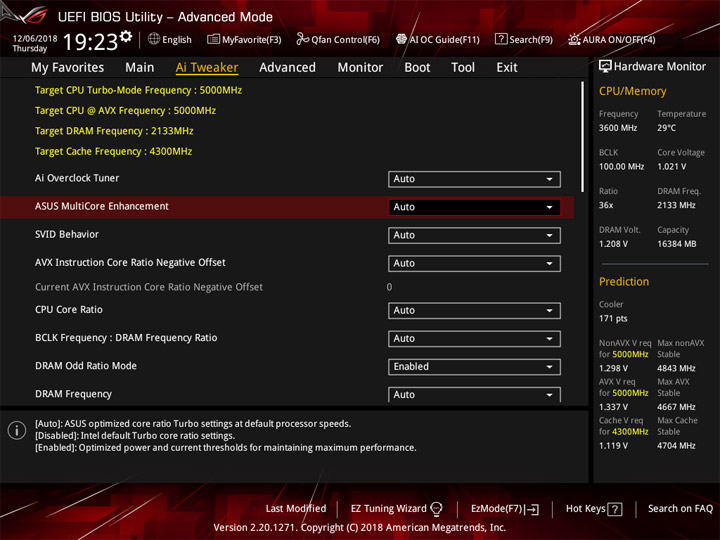Open MyFavorite(F3) menu

click(x=244, y=39)
